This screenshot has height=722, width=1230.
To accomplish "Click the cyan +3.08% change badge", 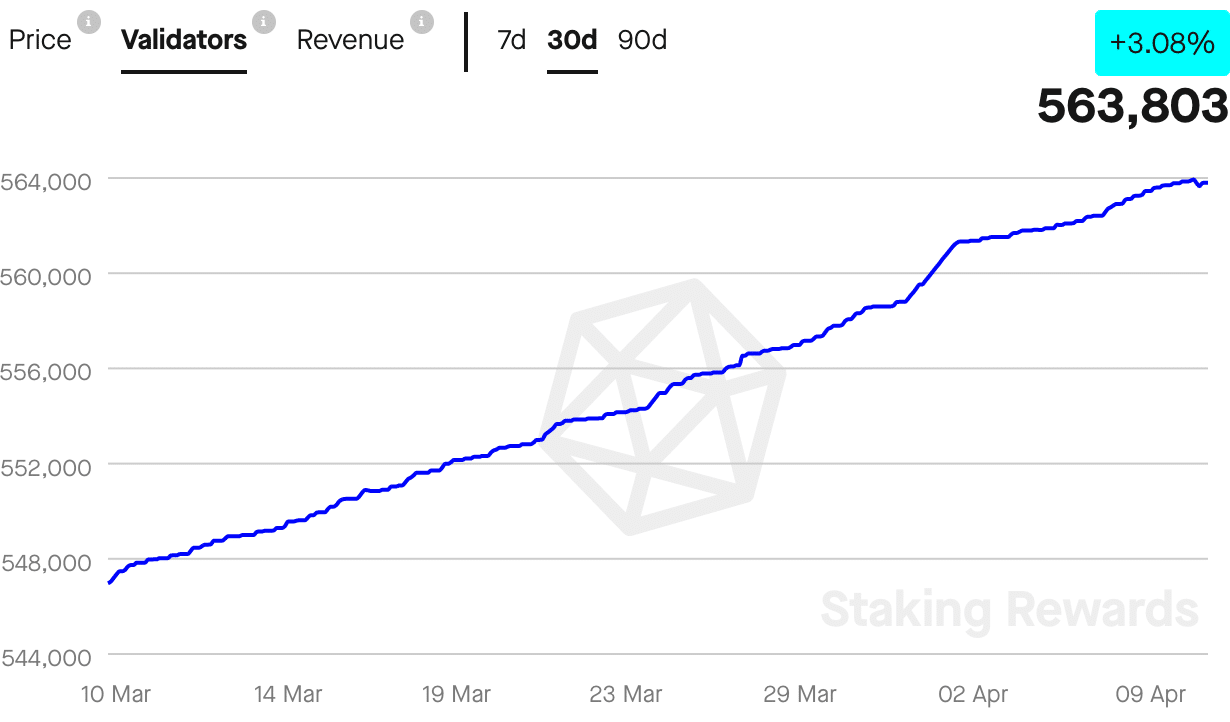I will pos(1161,44).
